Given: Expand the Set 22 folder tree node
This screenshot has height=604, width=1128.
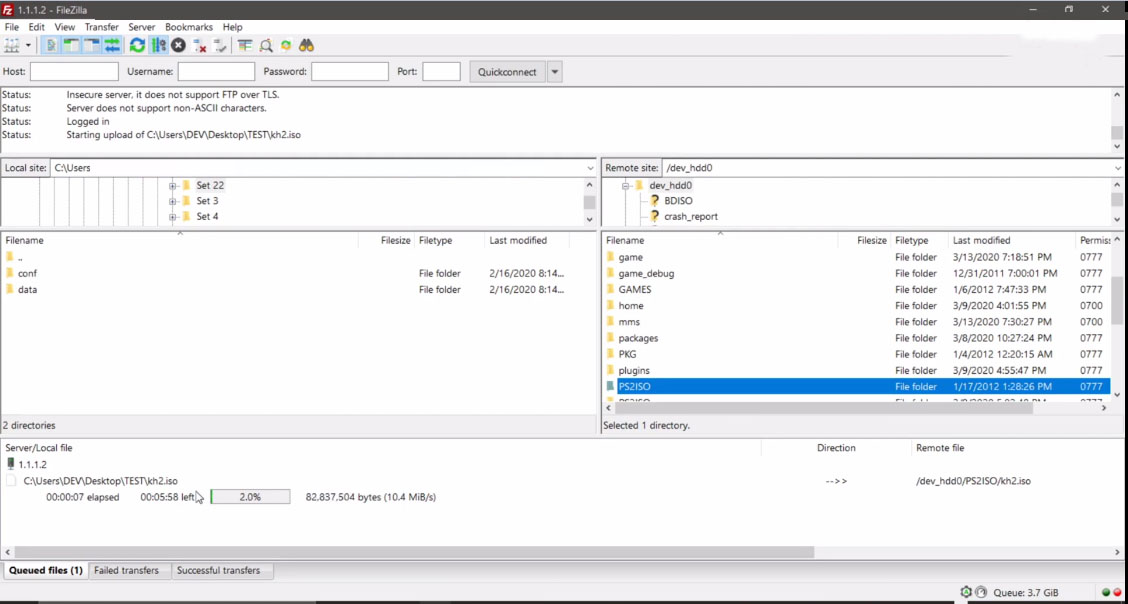Looking at the screenshot, I should click(x=172, y=186).
